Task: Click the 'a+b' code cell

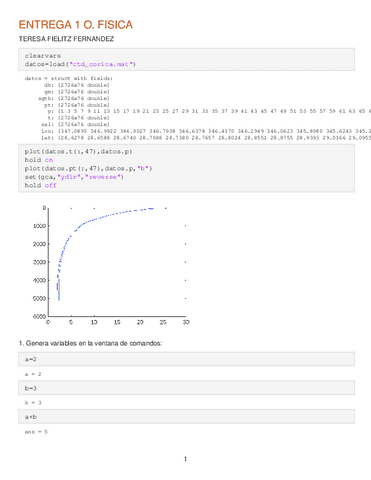Action: pyautogui.click(x=186, y=417)
